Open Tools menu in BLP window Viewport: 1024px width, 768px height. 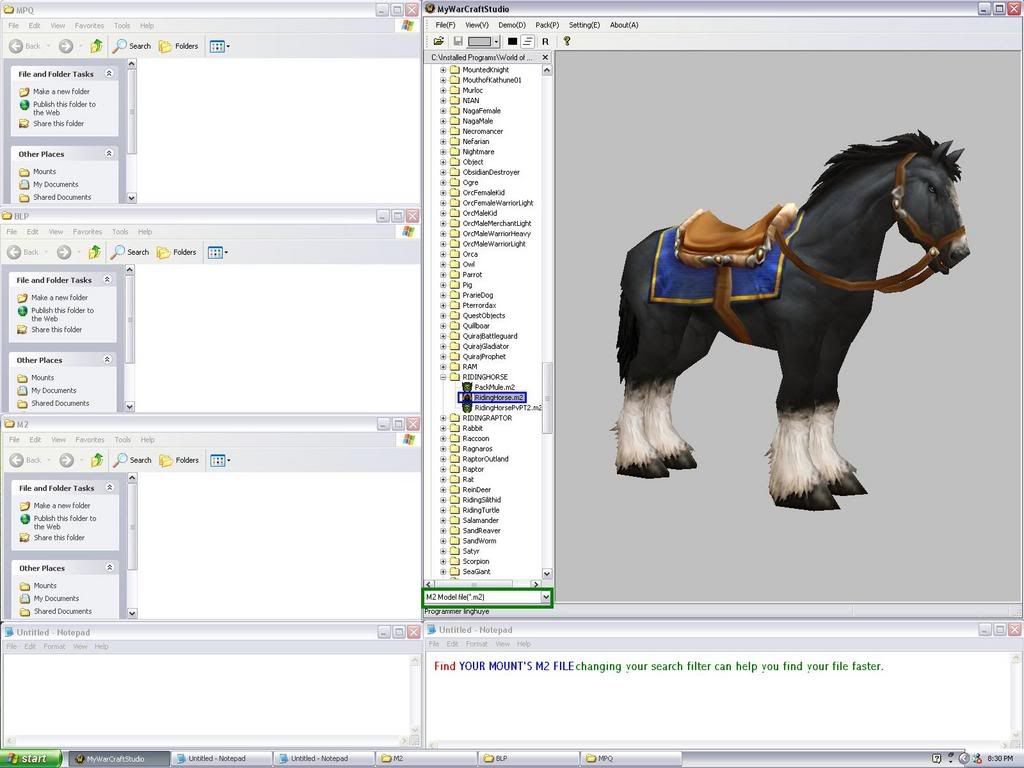coord(120,232)
